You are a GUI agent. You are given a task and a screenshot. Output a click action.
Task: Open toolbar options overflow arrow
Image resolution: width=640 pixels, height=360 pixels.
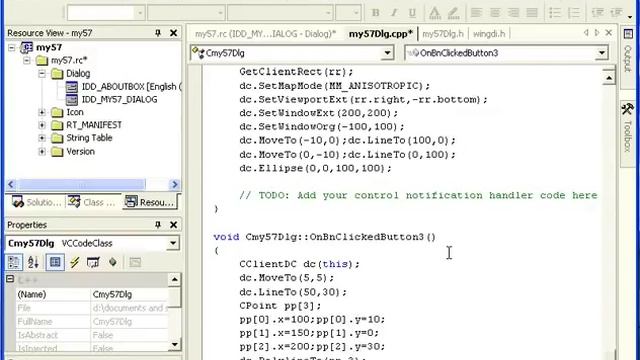pos(630,16)
